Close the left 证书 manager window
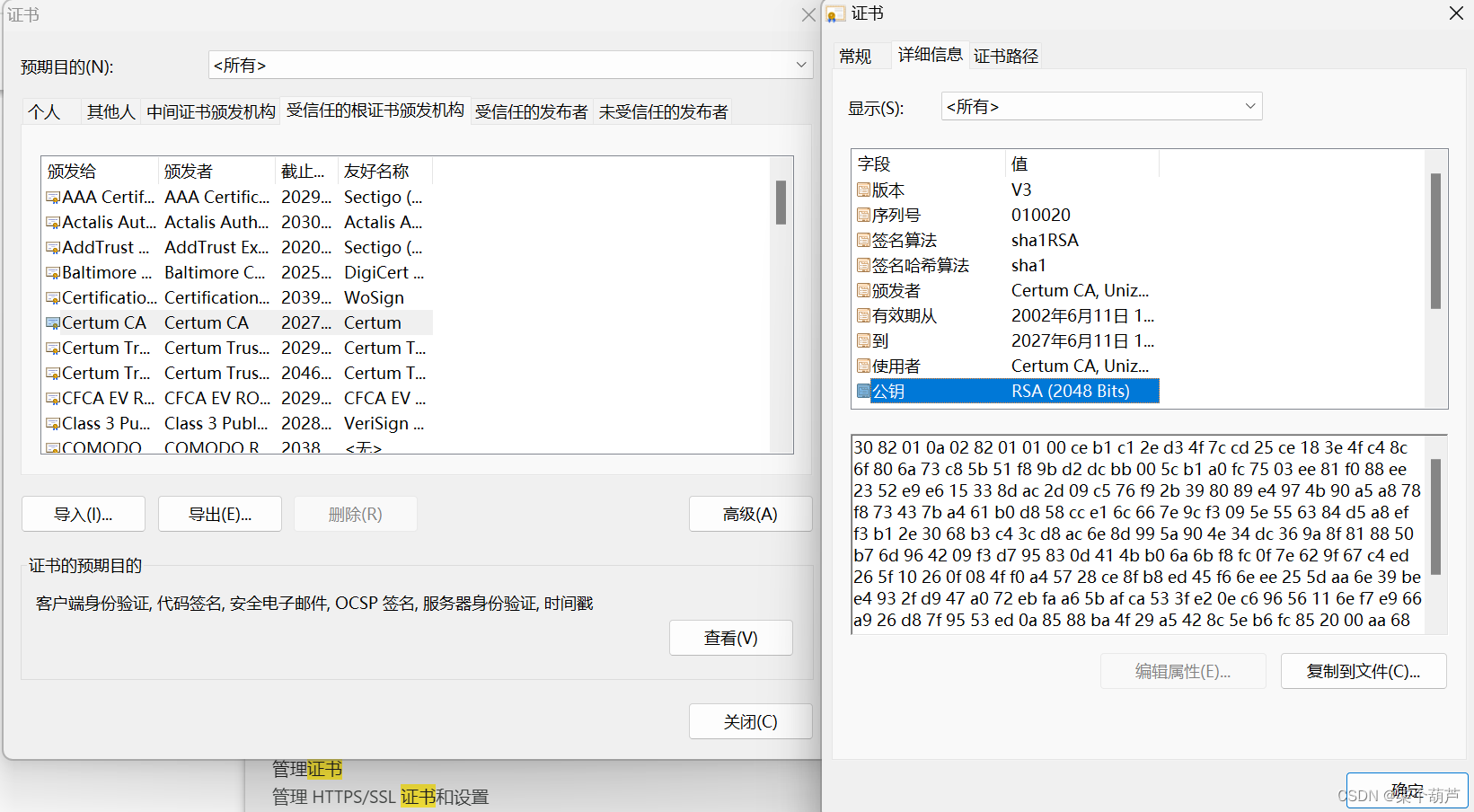Image resolution: width=1474 pixels, height=812 pixels. click(x=808, y=15)
